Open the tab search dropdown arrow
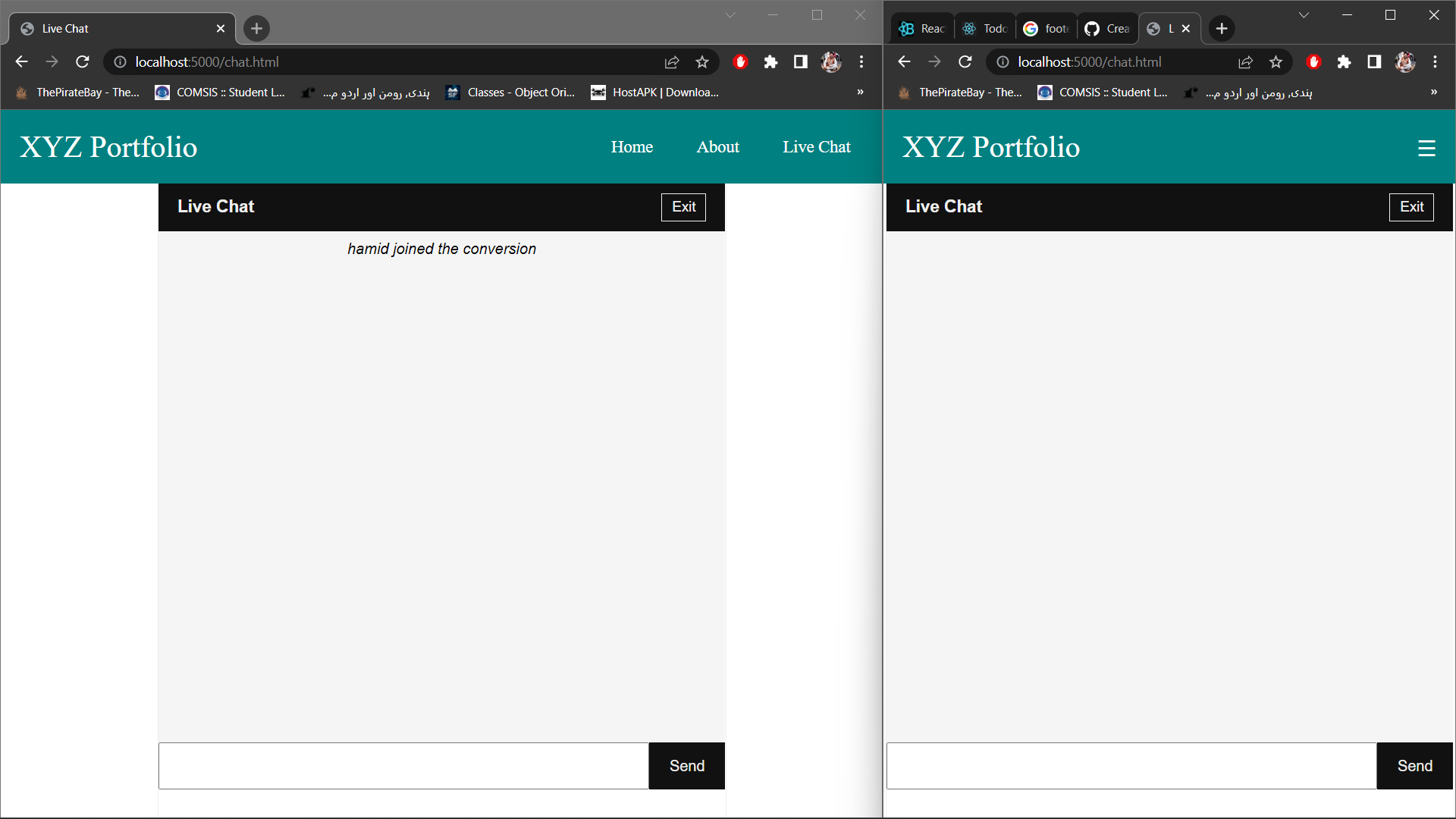 [x=730, y=14]
